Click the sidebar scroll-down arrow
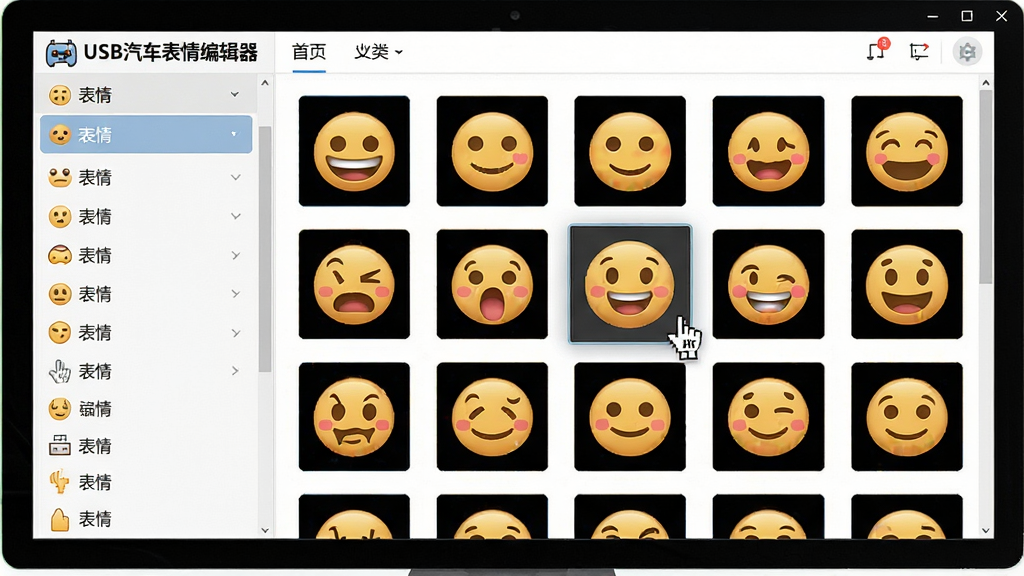This screenshot has height=576, width=1024. (264, 530)
